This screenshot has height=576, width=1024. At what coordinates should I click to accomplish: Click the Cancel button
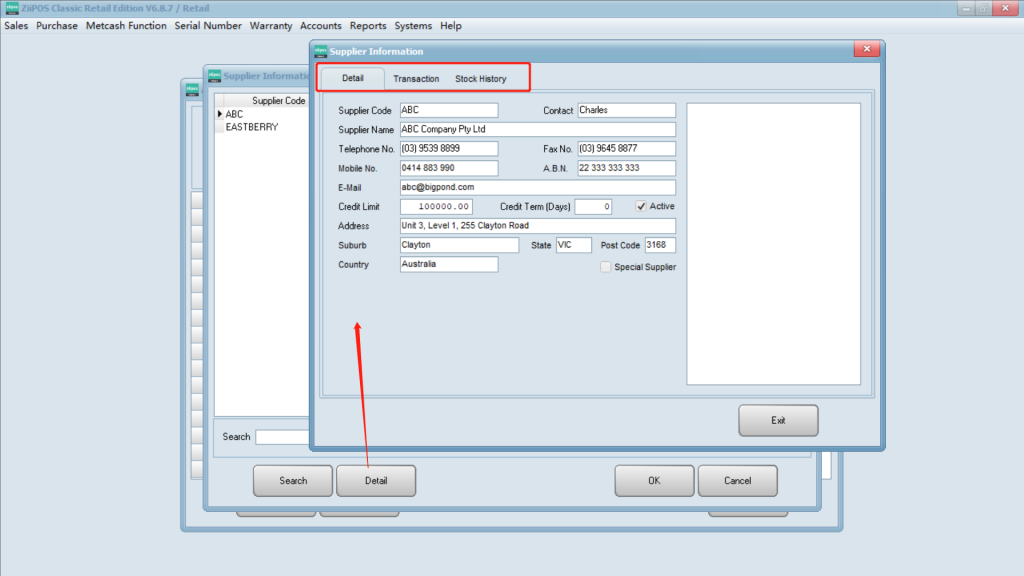pyautogui.click(x=737, y=481)
